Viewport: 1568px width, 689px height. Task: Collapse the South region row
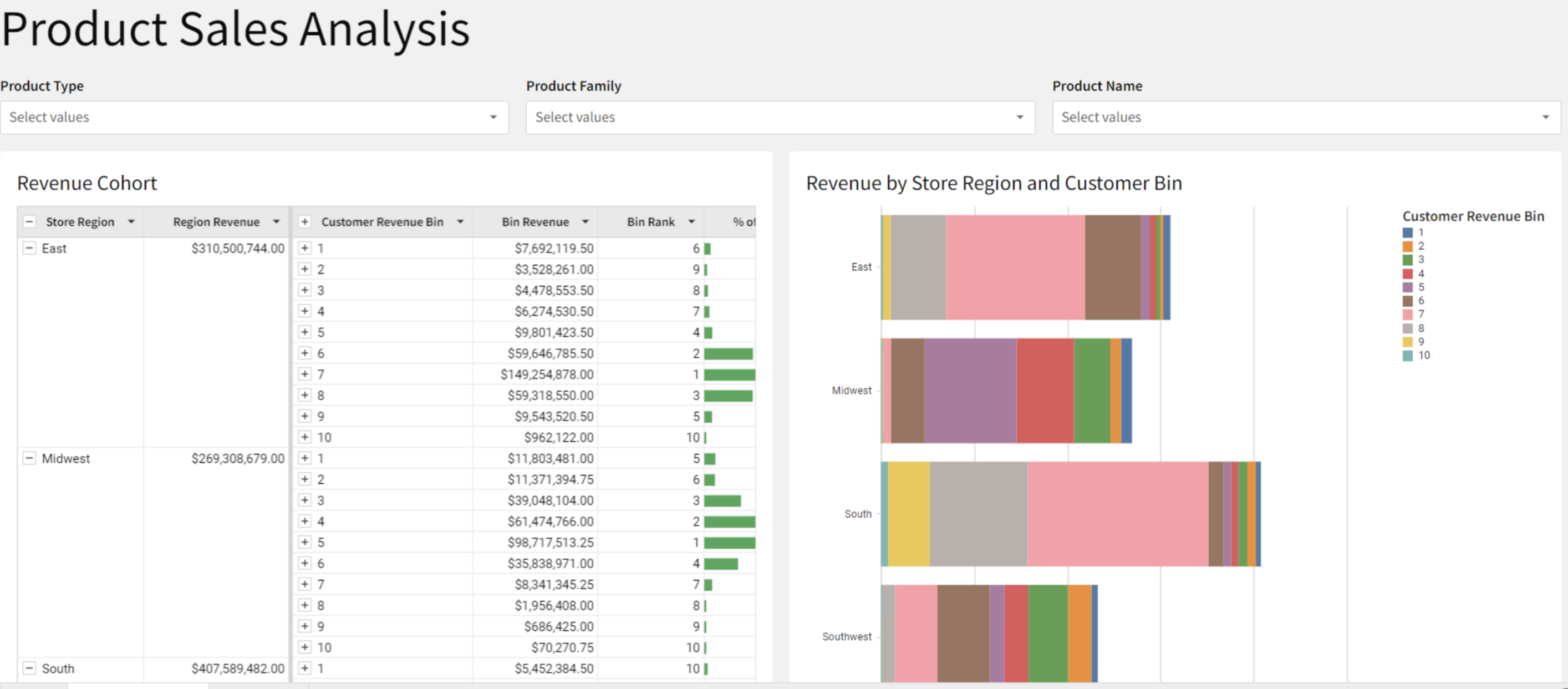coord(29,668)
